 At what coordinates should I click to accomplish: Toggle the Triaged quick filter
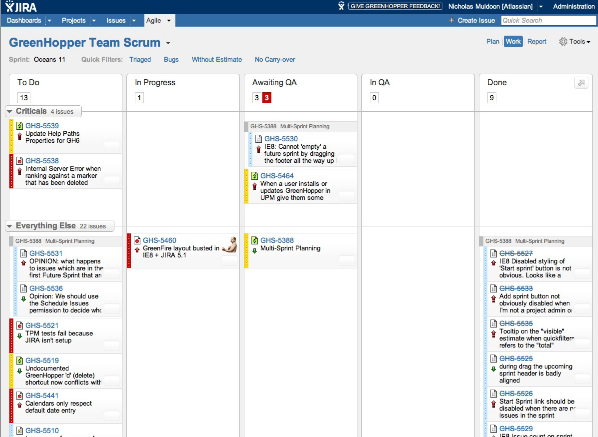[x=140, y=59]
